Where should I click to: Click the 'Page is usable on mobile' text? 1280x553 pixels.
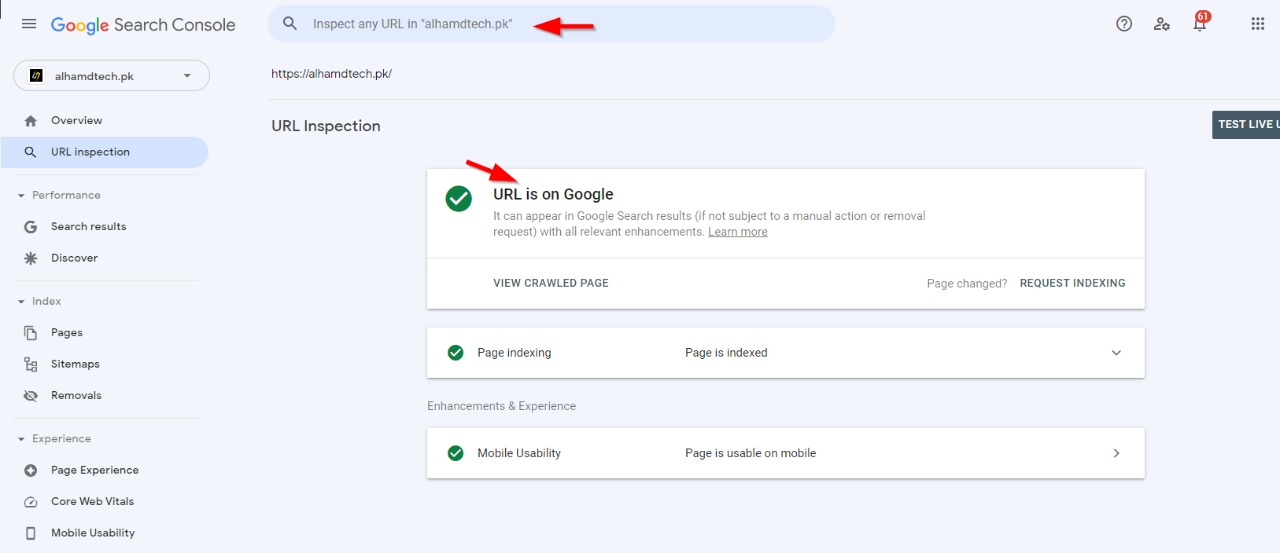(750, 453)
